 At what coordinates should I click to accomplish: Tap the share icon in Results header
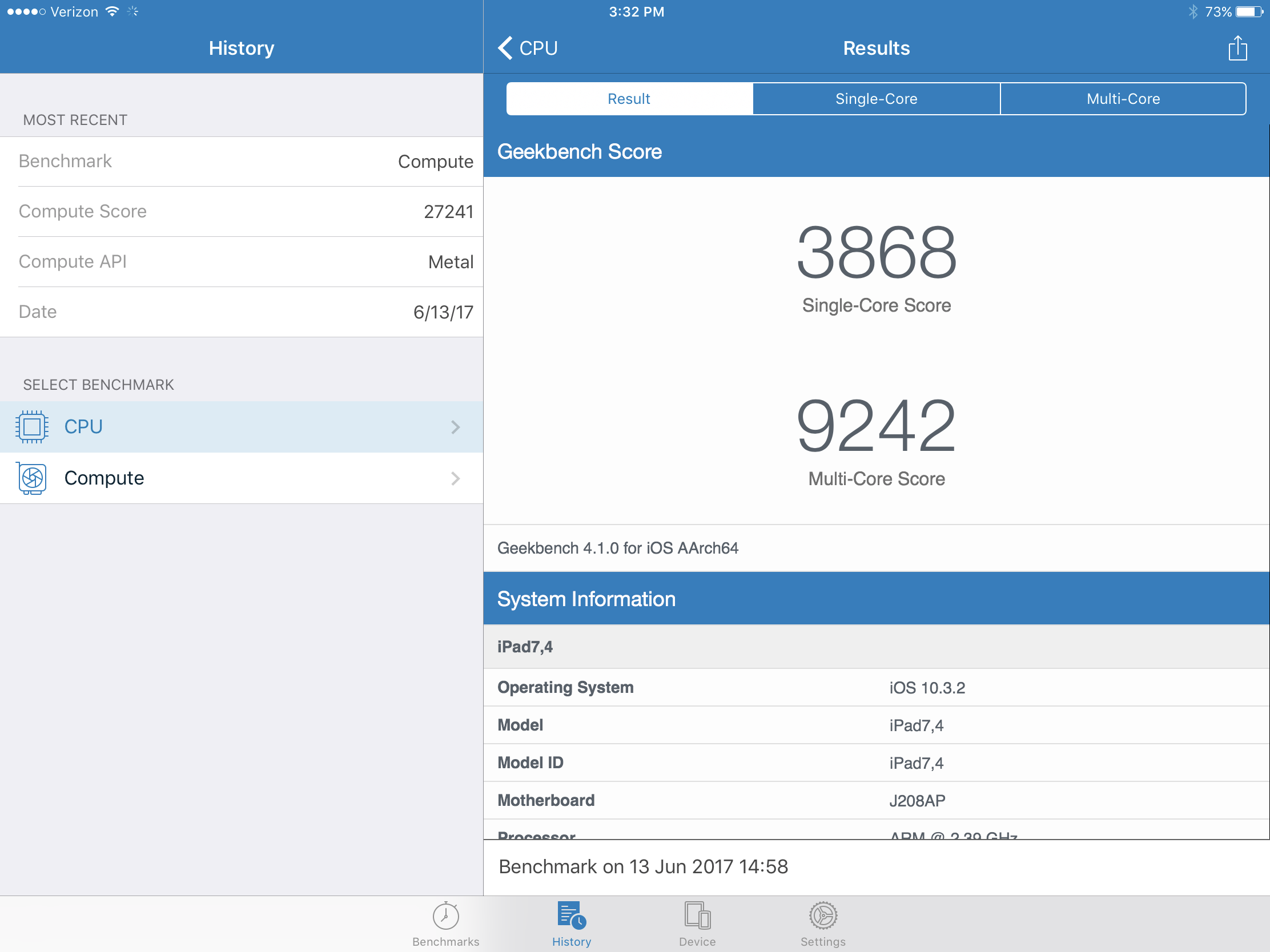(x=1237, y=47)
